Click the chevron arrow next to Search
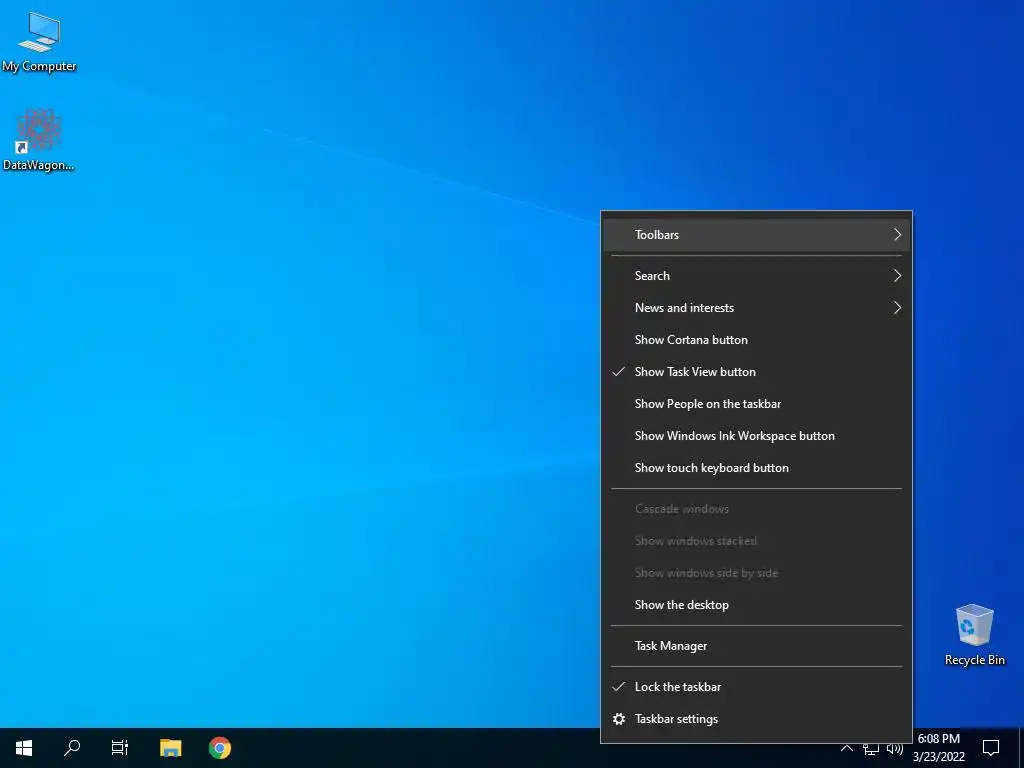This screenshot has width=1024, height=768. coord(897,276)
